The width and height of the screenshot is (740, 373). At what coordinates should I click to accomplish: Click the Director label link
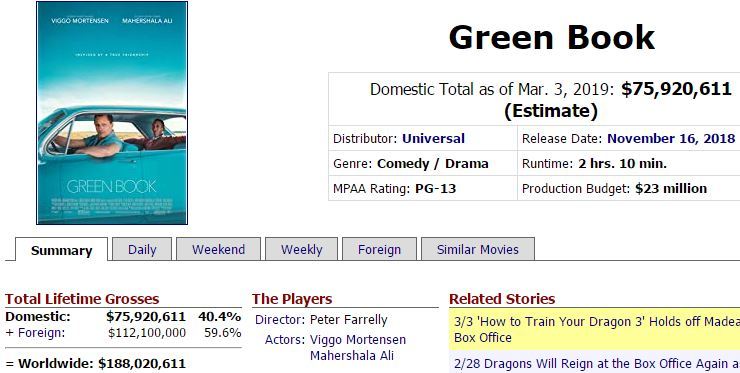(280, 320)
